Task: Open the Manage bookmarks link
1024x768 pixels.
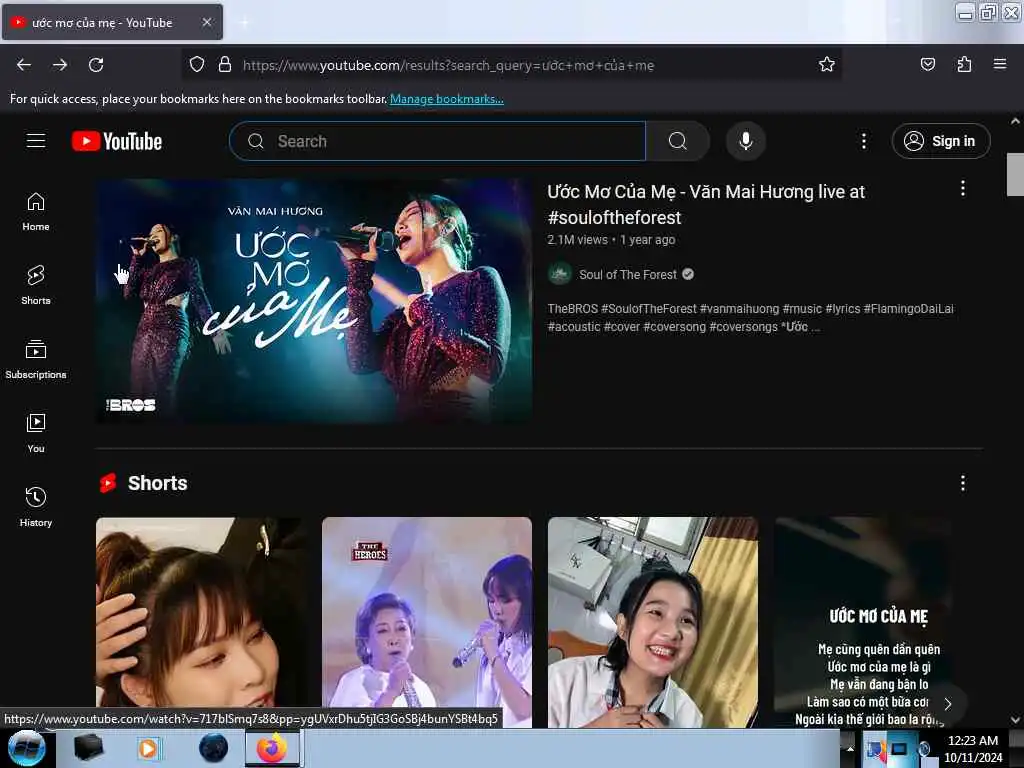Action: pos(447,99)
